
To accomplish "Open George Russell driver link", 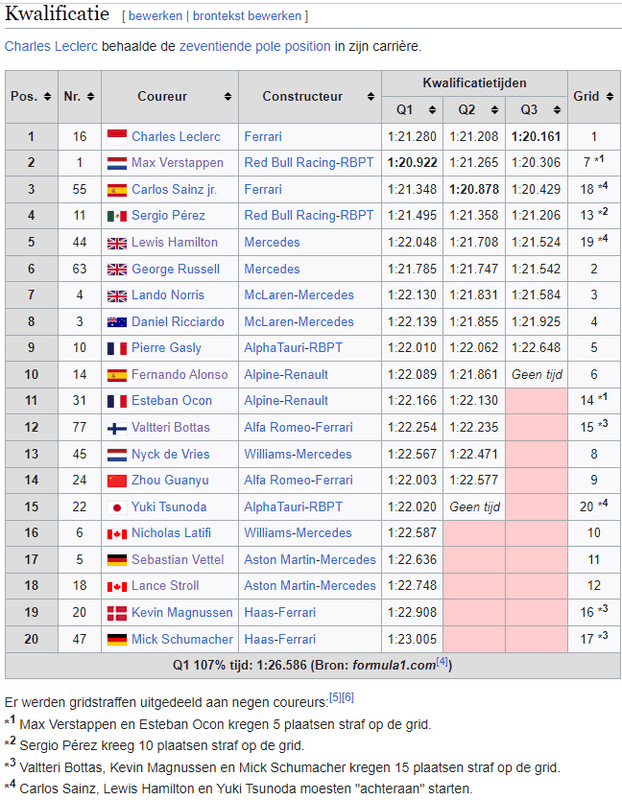I will point(176,269).
